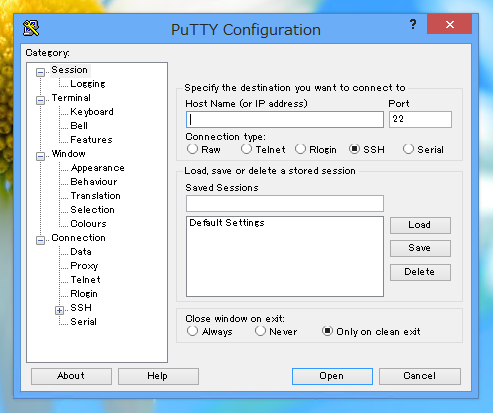
Task: Click the Cancel button
Action: 420,376
